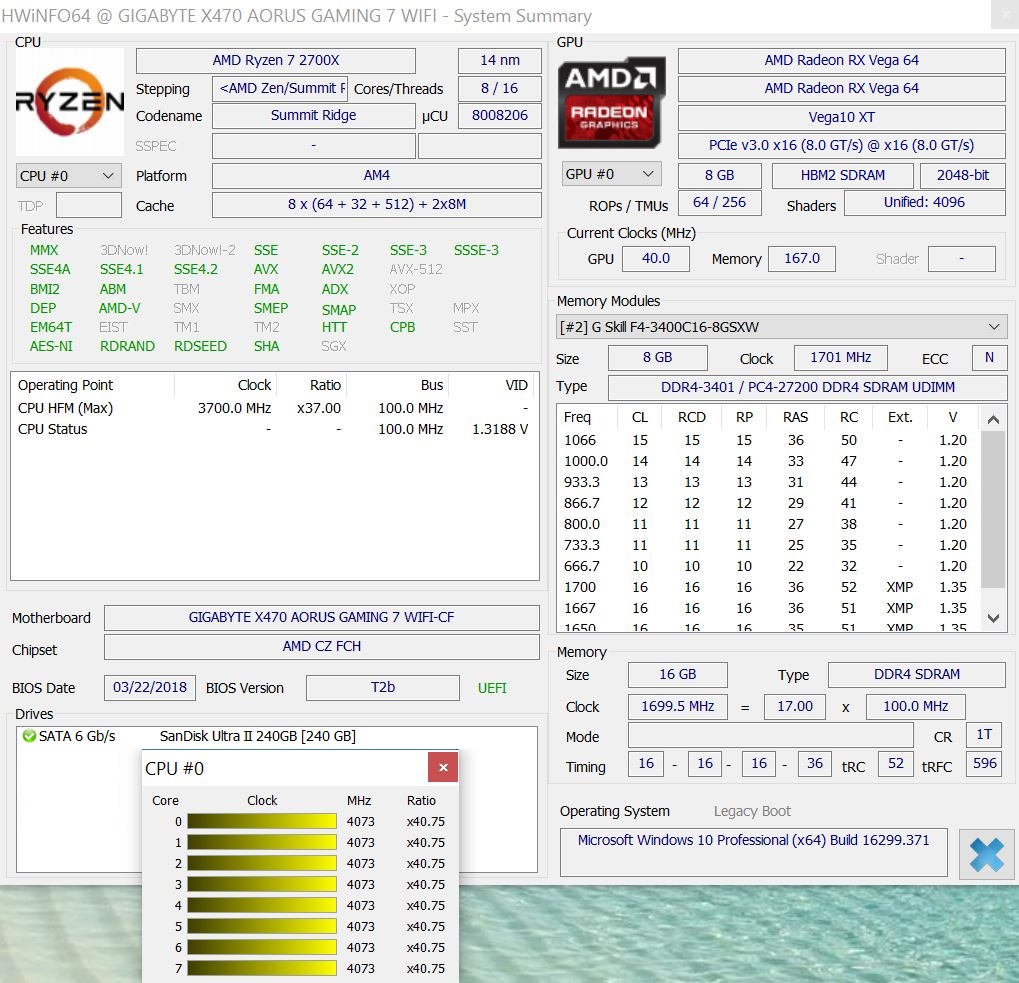Click the 1700 XMP timing row
This screenshot has width=1019, height=983.
click(767, 587)
